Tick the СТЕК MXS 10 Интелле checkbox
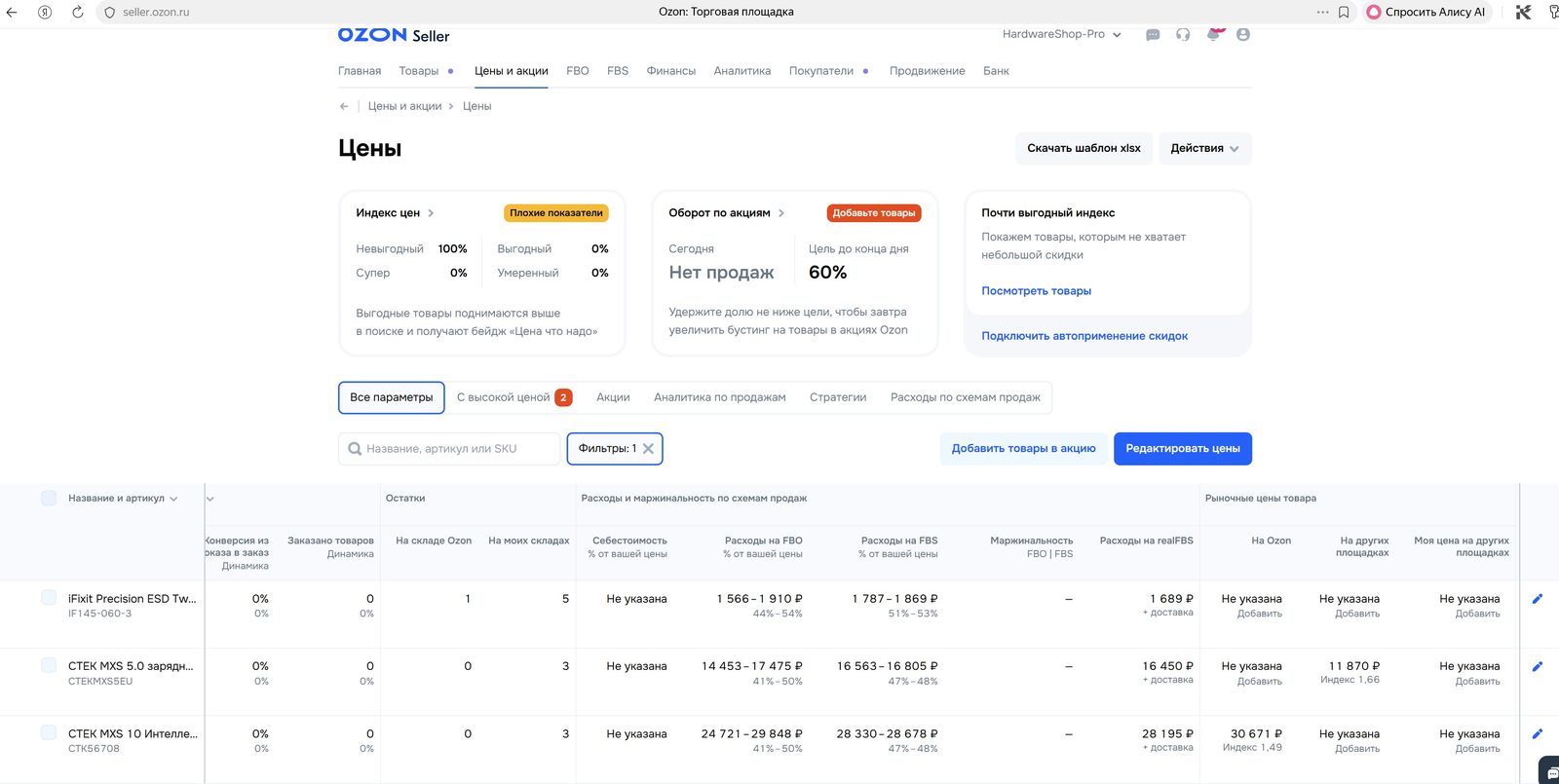1559x784 pixels. pyautogui.click(x=49, y=731)
